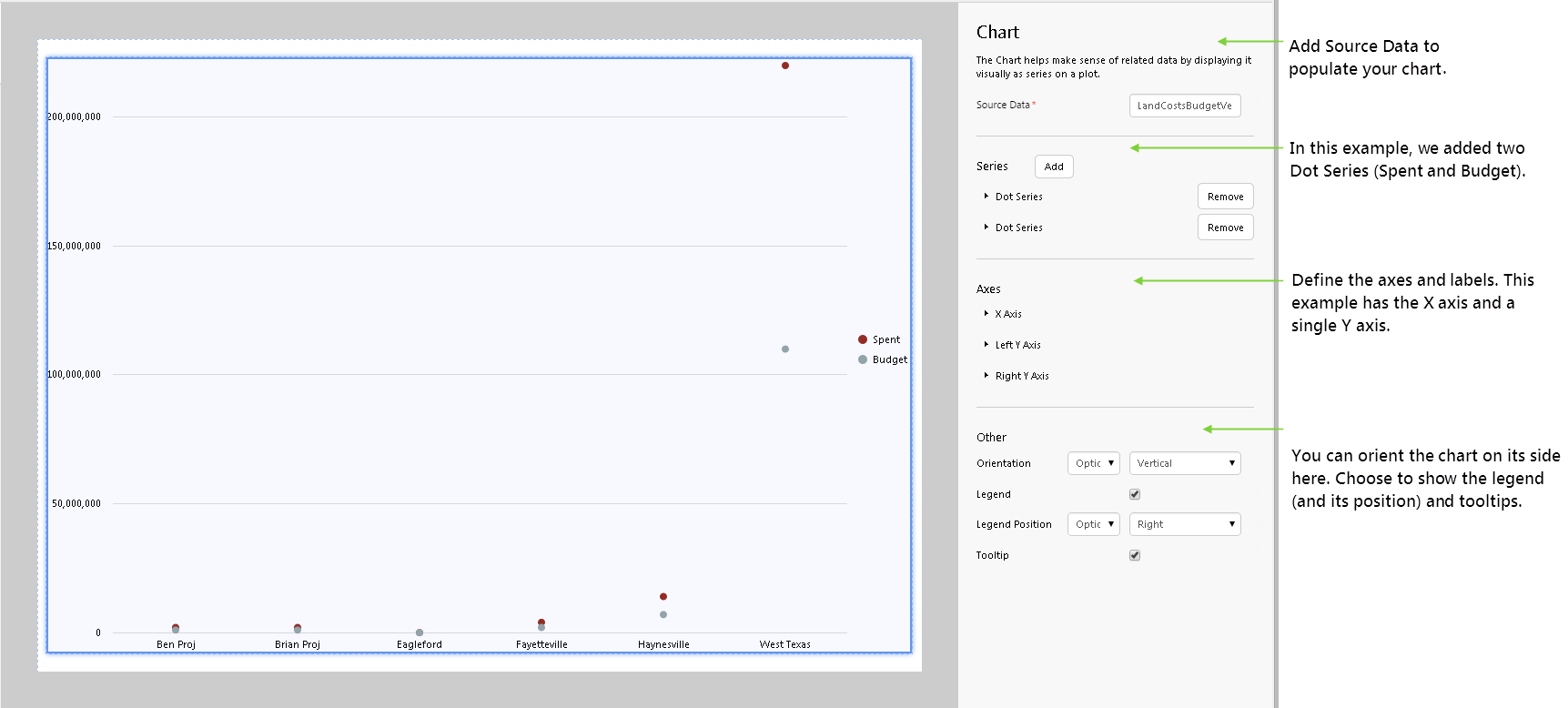Click the gray Haynesville Budget dot
The height and width of the screenshot is (708, 1568).
(x=663, y=615)
